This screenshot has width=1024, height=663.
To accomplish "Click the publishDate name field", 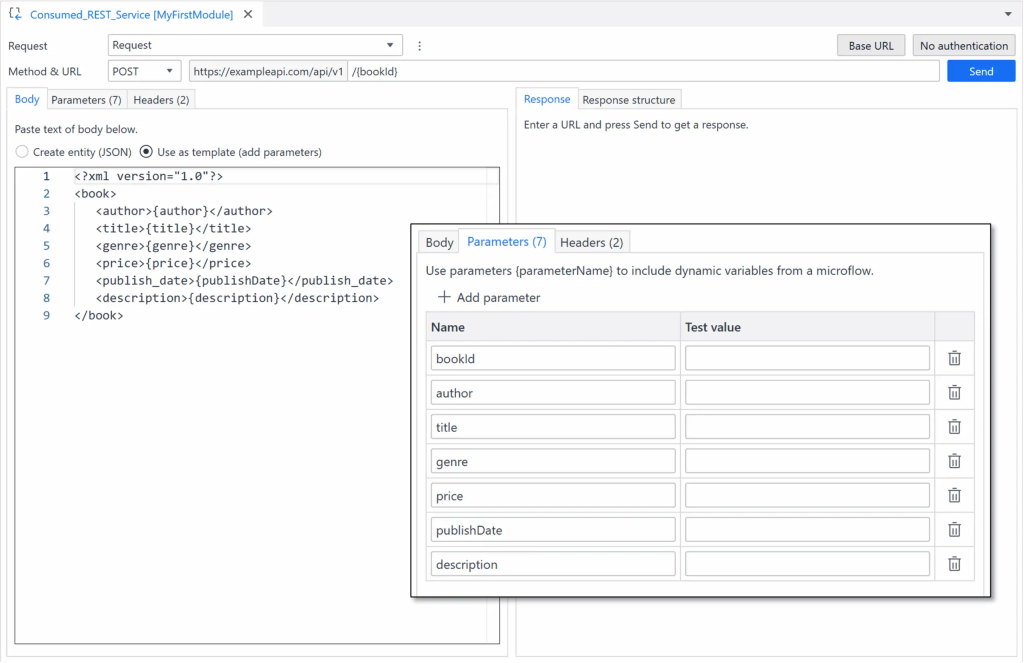I will 553,530.
